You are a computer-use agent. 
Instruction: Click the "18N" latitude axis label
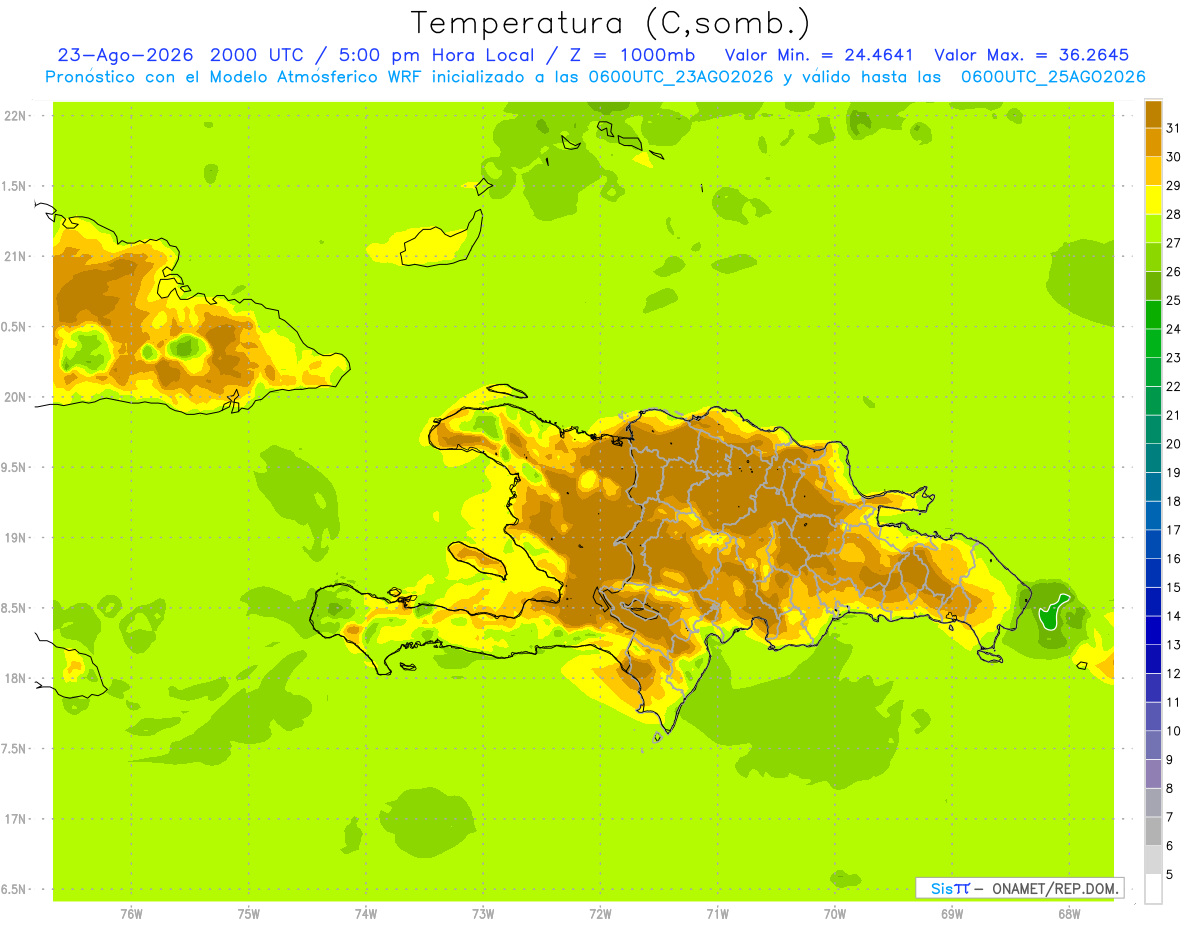click(15, 678)
